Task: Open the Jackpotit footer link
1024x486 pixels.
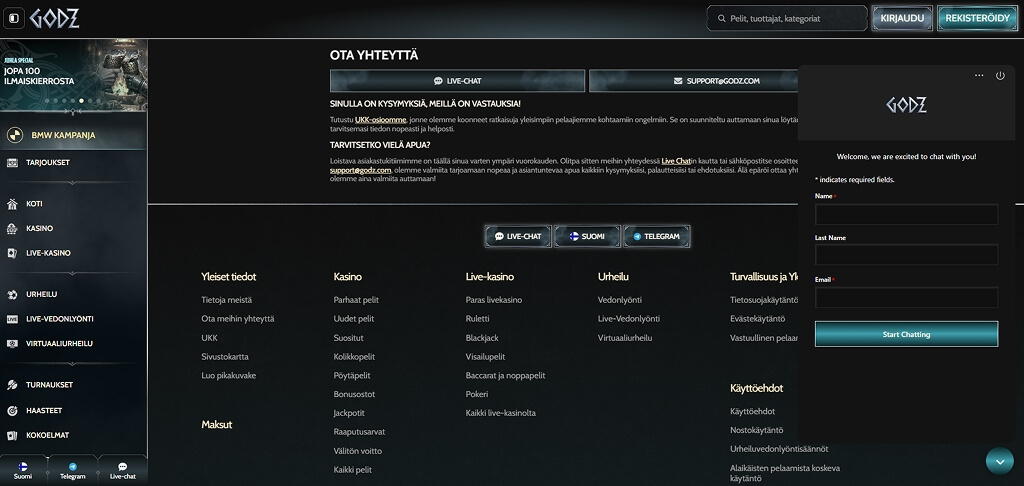Action: click(x=349, y=413)
